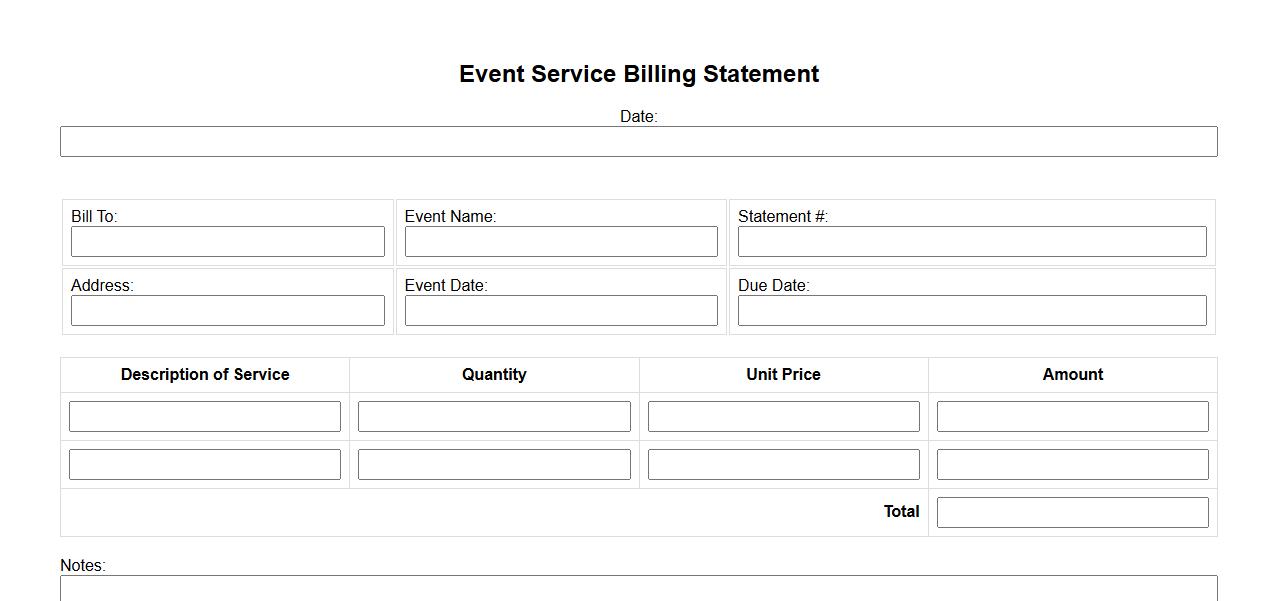Image resolution: width=1278 pixels, height=601 pixels.
Task: Focus the Address input field
Action: click(227, 311)
